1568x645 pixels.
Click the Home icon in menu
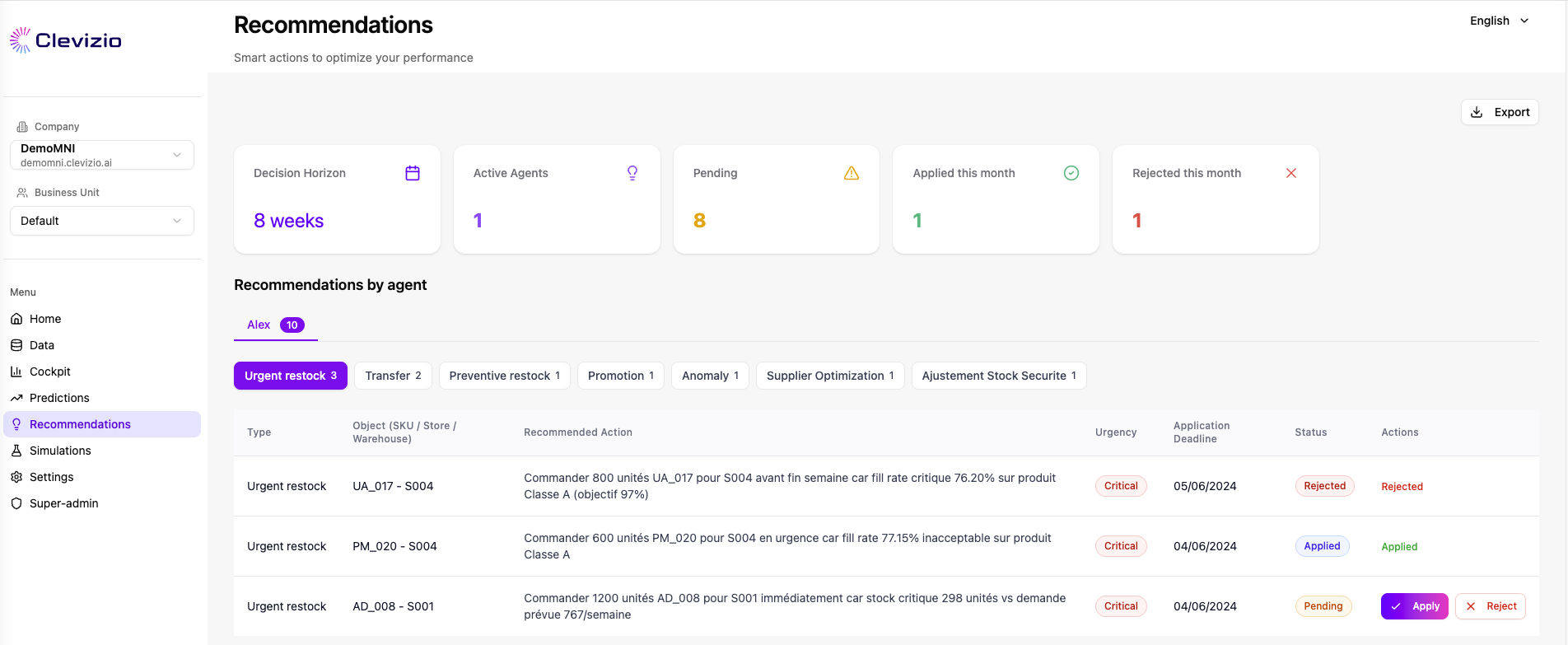pyautogui.click(x=16, y=319)
